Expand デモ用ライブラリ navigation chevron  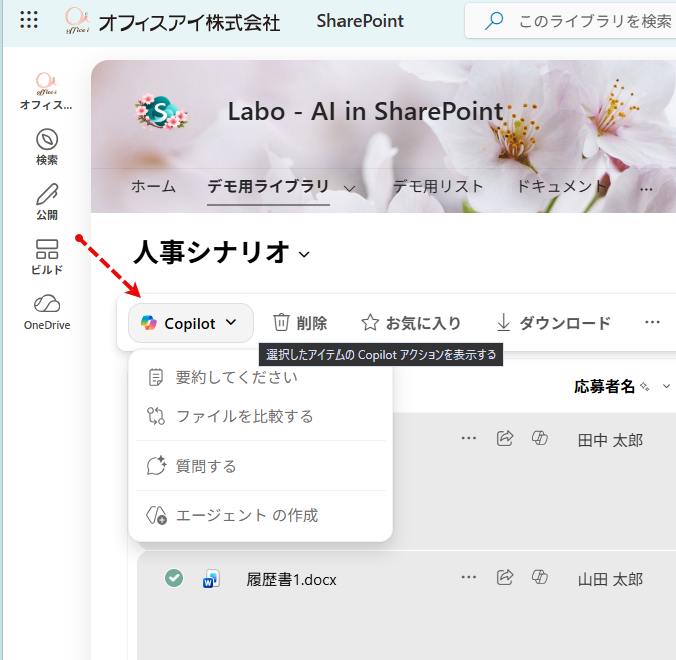click(x=350, y=188)
